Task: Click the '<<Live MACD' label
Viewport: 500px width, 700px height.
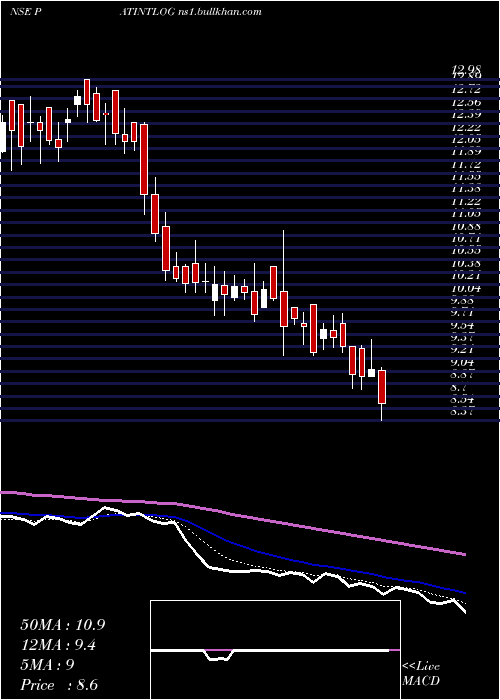Action: (421, 674)
